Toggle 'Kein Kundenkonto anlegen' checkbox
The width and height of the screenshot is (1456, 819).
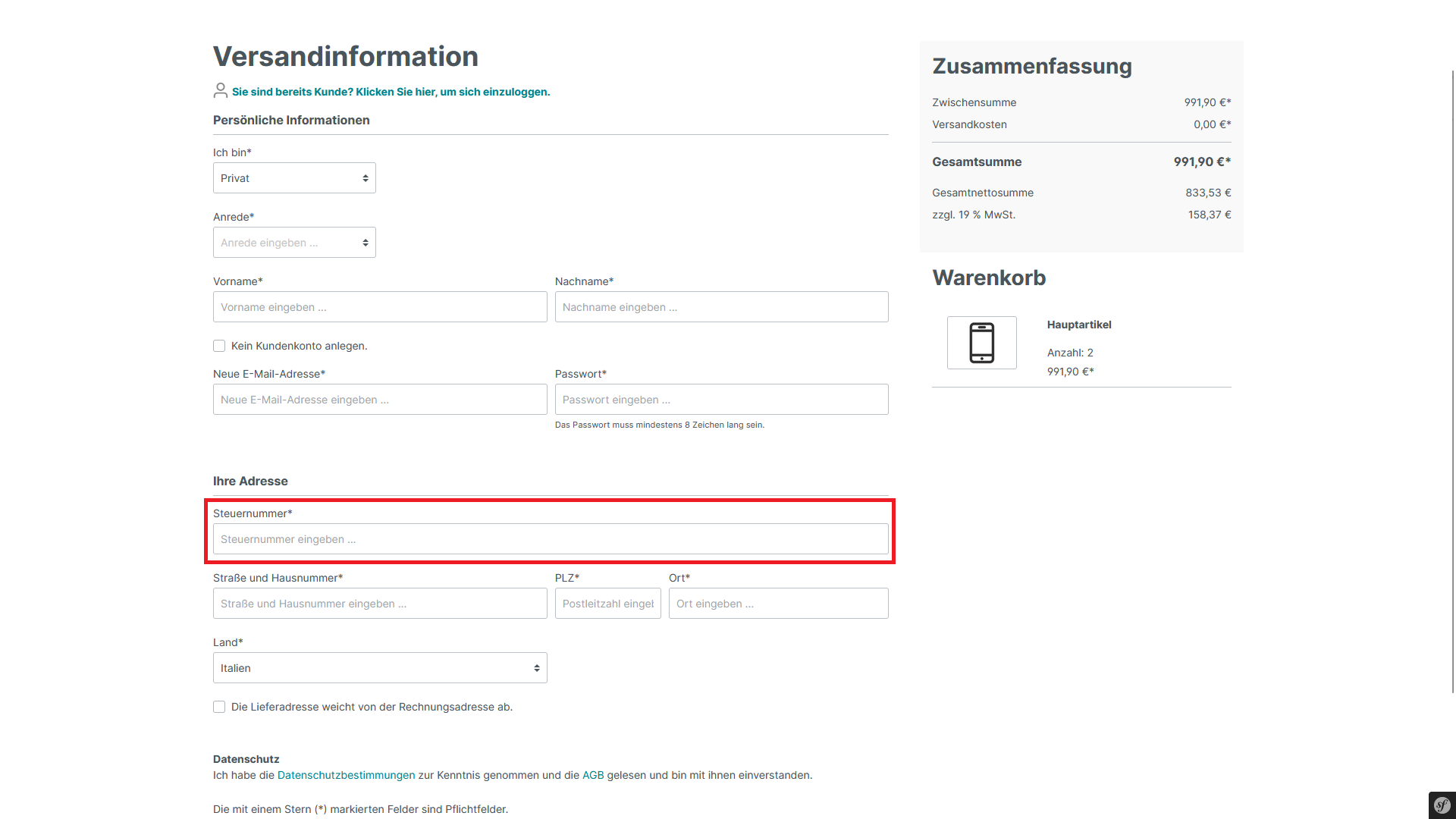(x=219, y=346)
